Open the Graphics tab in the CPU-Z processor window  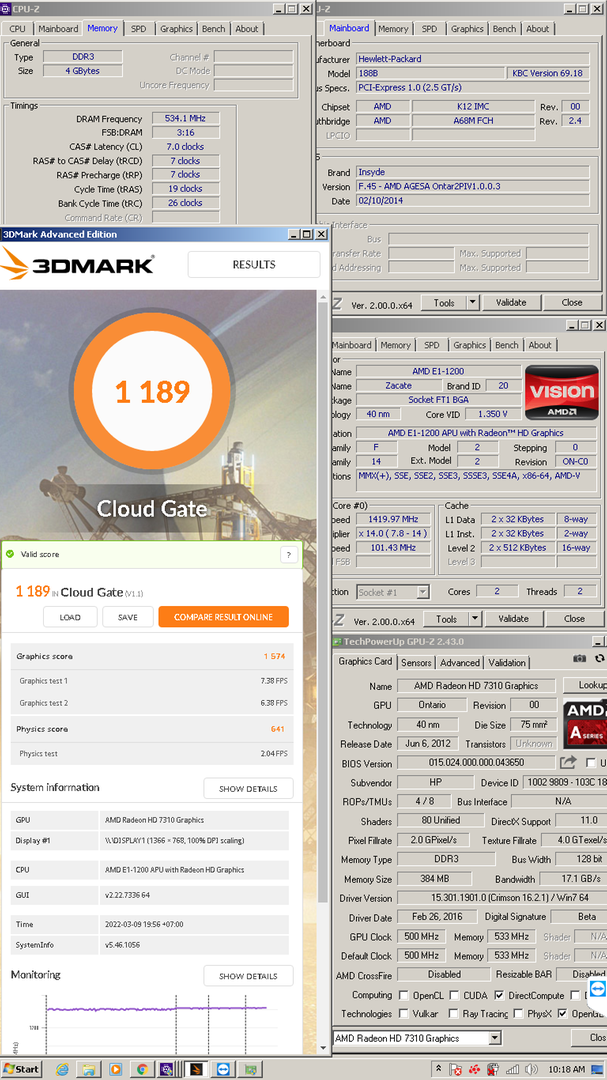(x=470, y=345)
